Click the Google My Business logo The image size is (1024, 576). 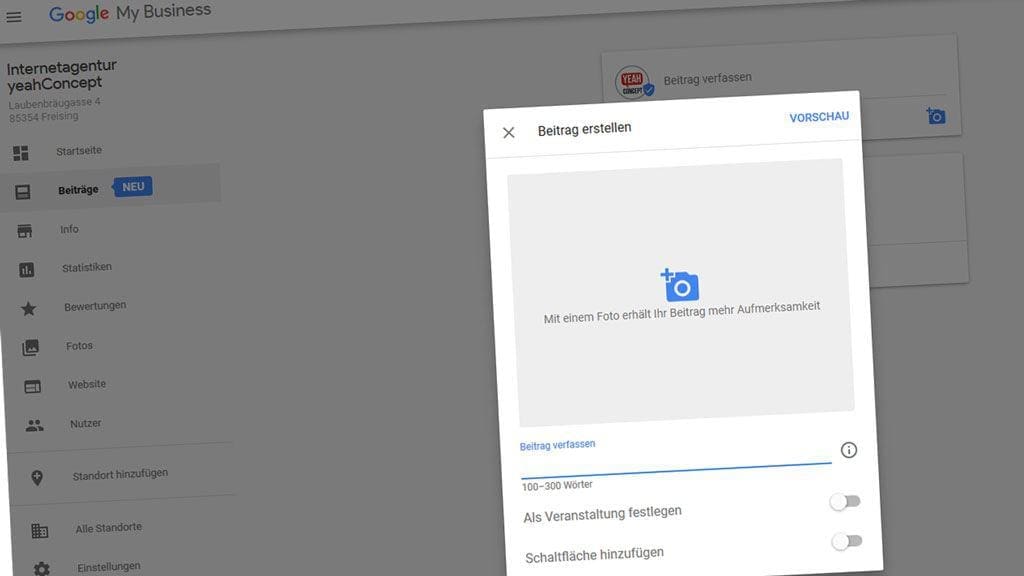pyautogui.click(x=130, y=12)
